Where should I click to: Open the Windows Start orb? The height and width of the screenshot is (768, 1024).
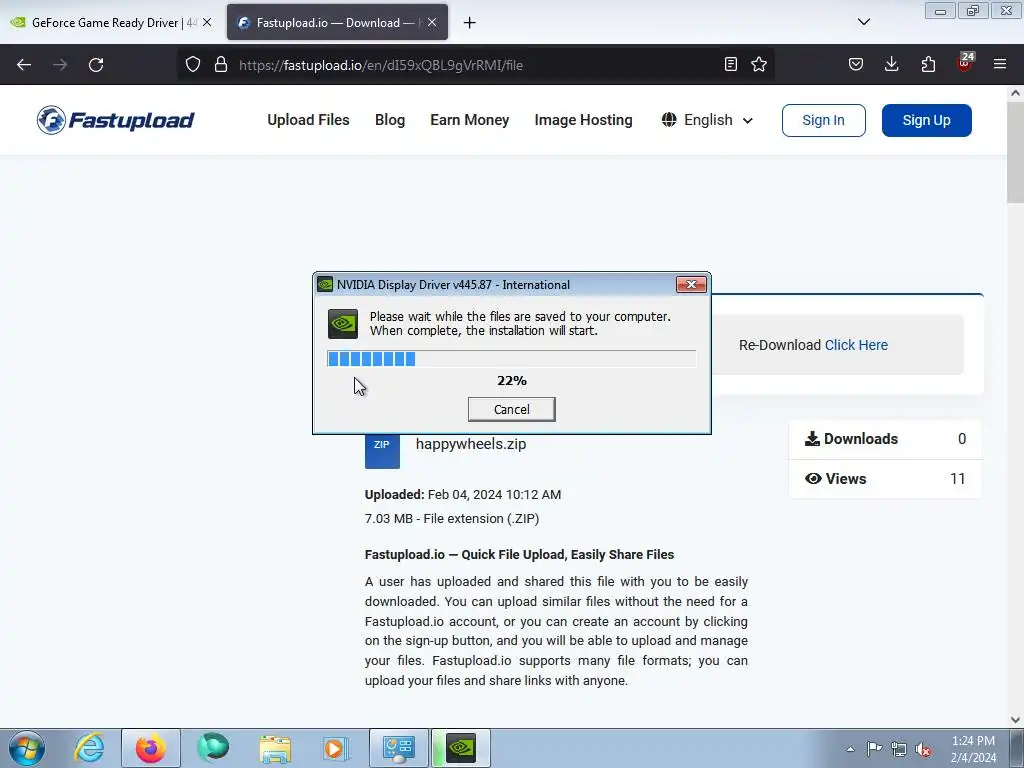27,748
